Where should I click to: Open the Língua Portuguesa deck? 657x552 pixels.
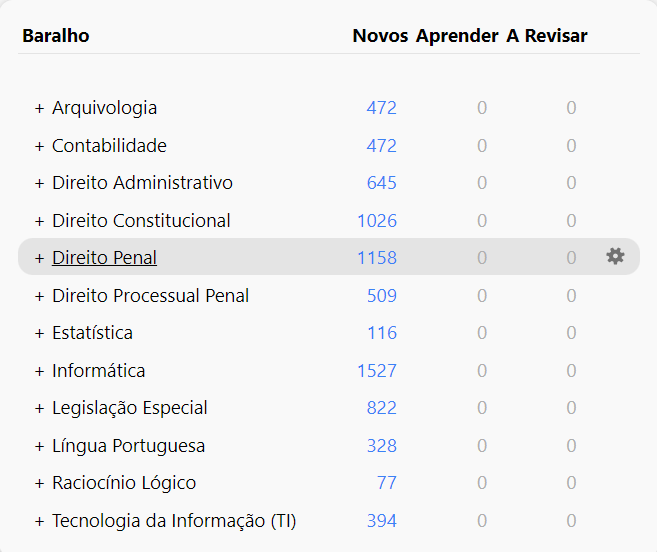click(x=128, y=446)
